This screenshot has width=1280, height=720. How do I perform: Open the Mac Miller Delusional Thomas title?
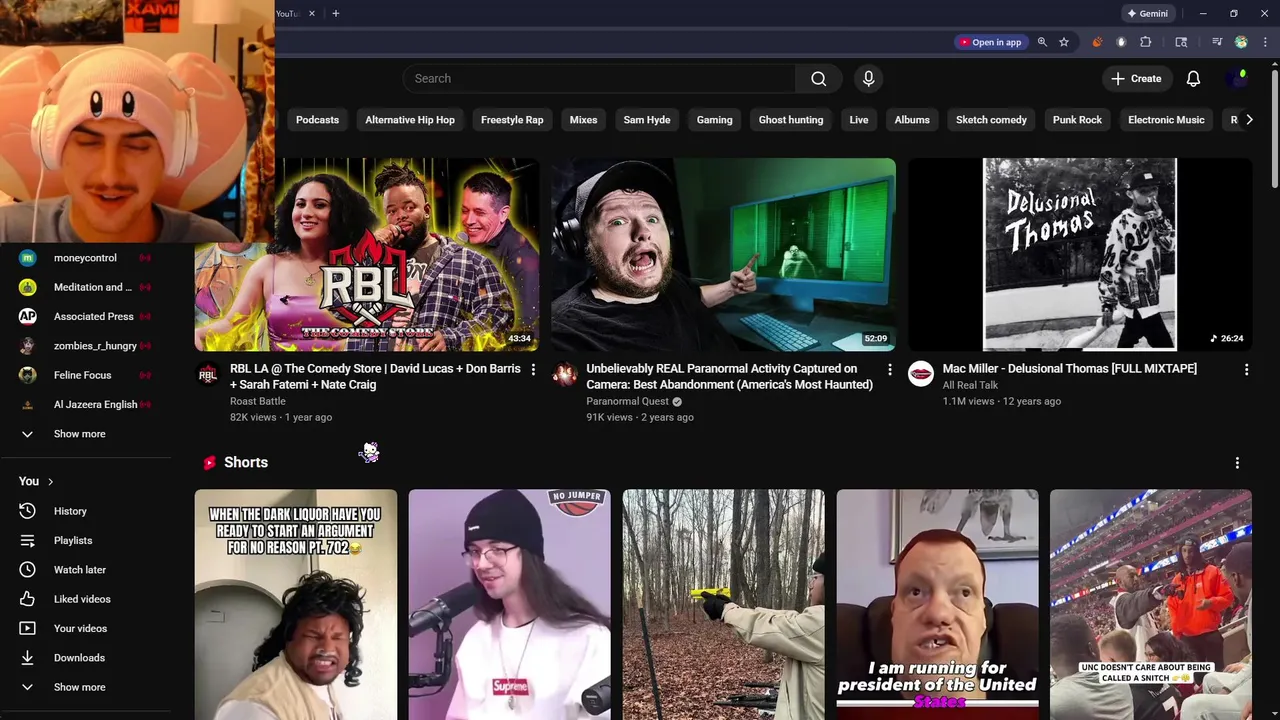point(1069,369)
